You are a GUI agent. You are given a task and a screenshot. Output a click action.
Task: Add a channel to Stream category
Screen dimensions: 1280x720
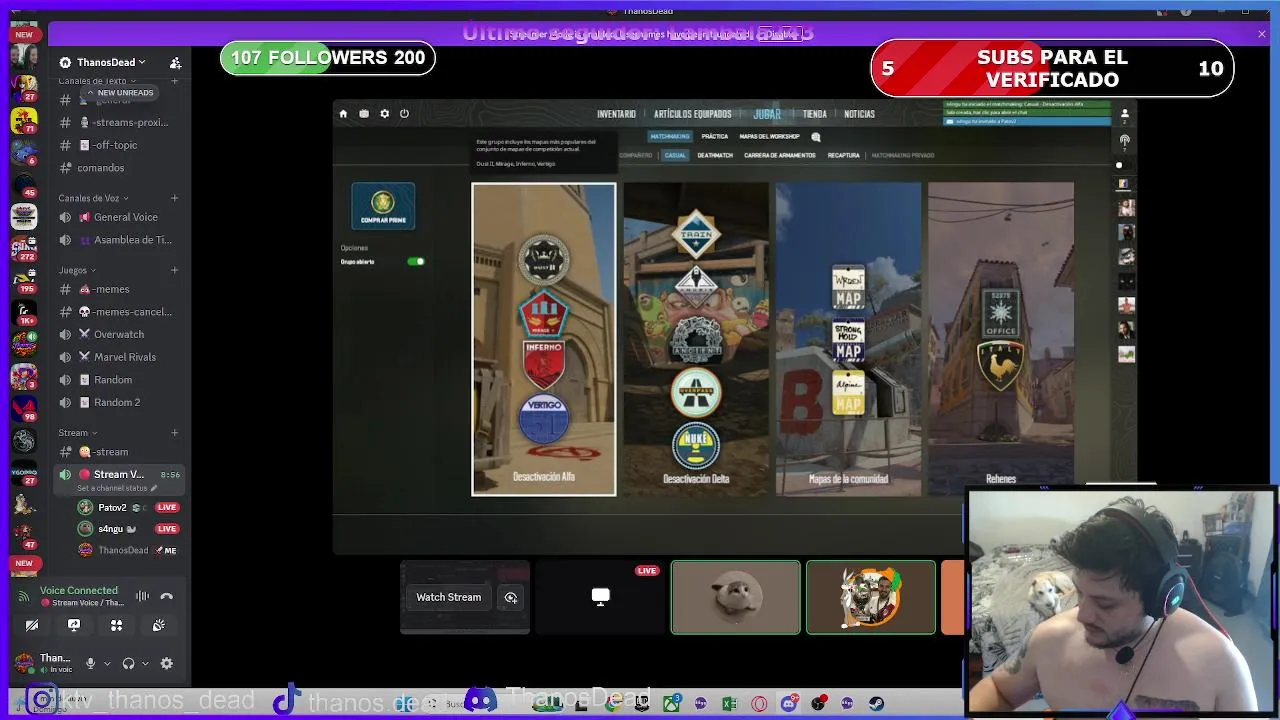click(x=175, y=433)
